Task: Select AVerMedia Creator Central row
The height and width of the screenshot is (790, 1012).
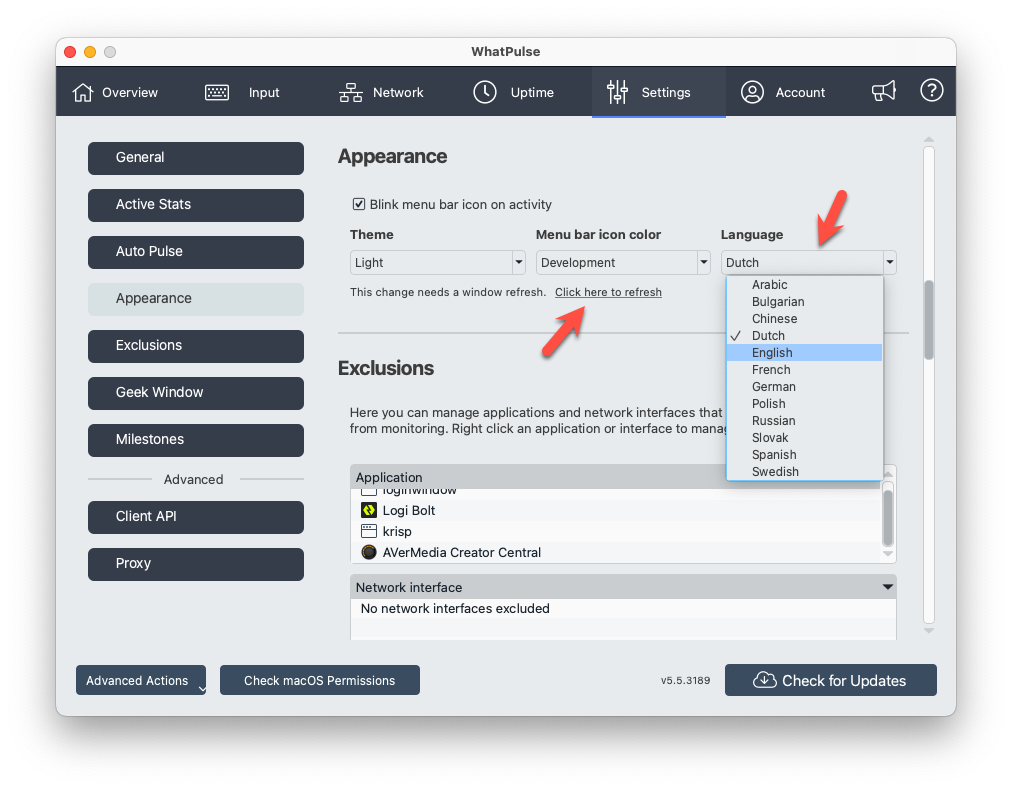Action: click(616, 552)
